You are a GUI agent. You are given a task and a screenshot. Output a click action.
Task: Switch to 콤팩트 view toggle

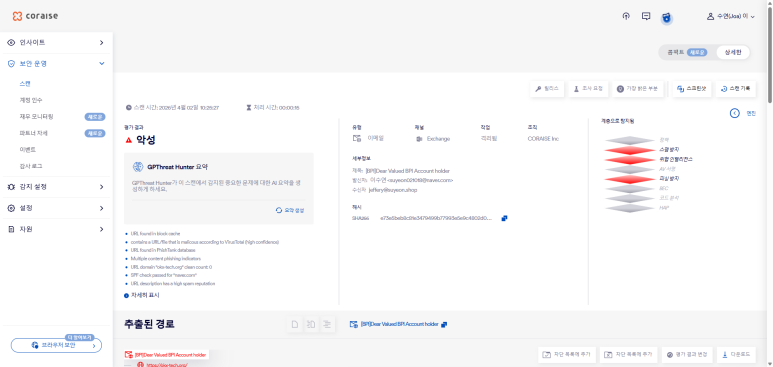tap(687, 52)
